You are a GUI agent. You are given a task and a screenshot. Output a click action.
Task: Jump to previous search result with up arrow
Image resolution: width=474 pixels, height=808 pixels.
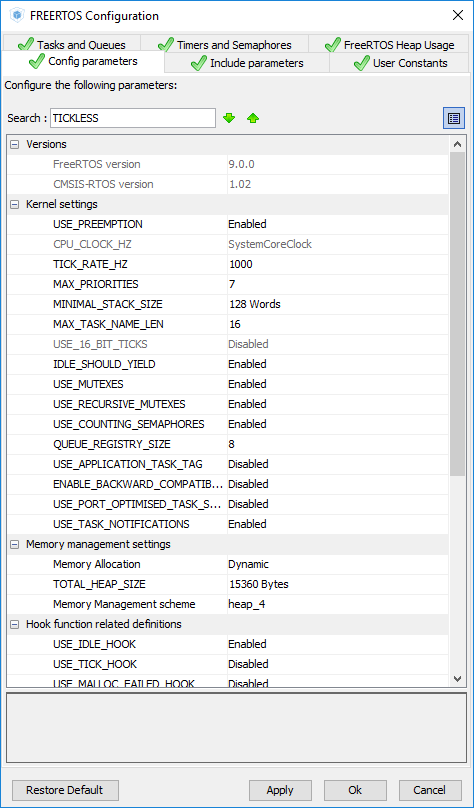click(x=252, y=119)
